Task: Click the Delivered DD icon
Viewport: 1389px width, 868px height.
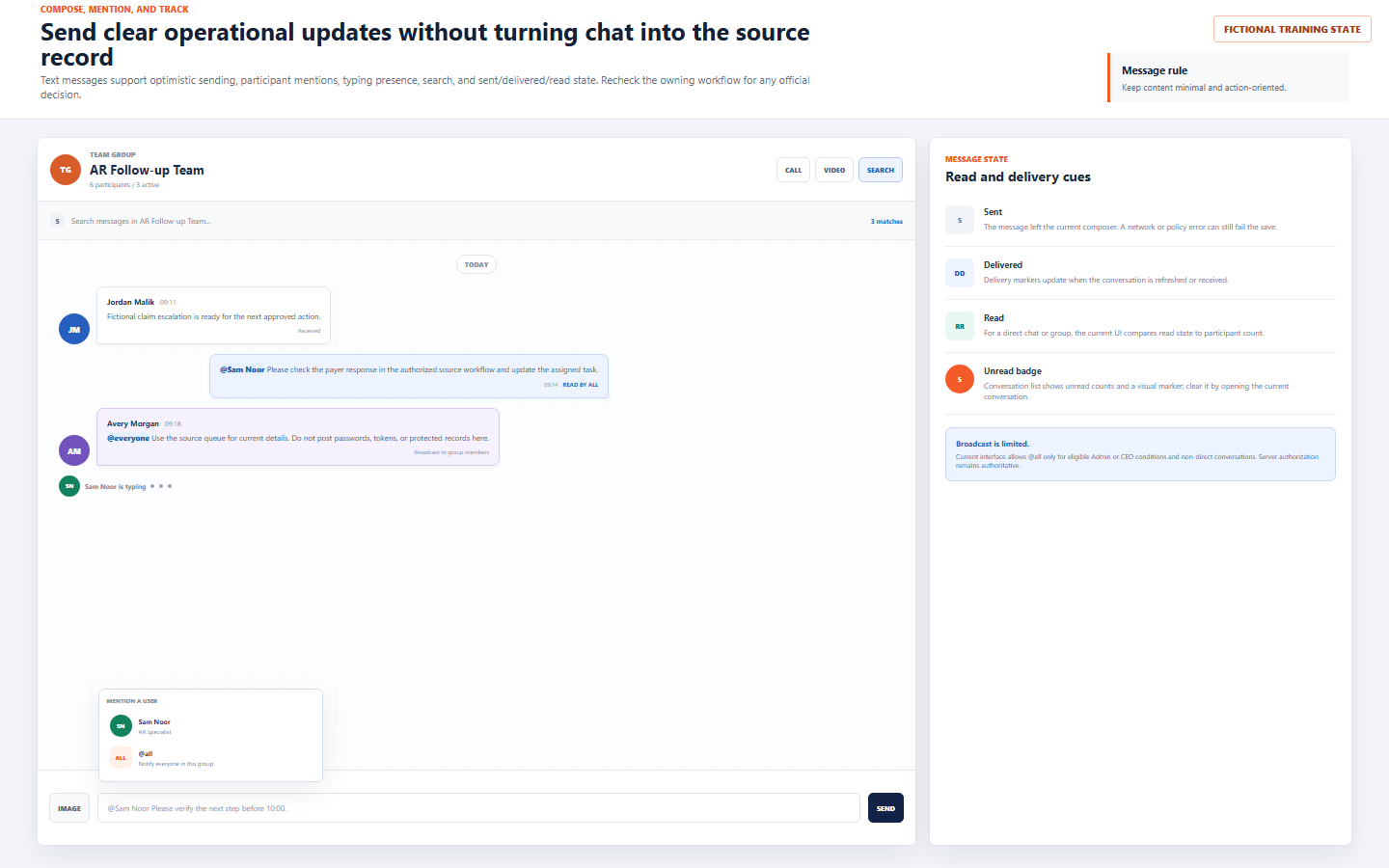Action: [960, 273]
